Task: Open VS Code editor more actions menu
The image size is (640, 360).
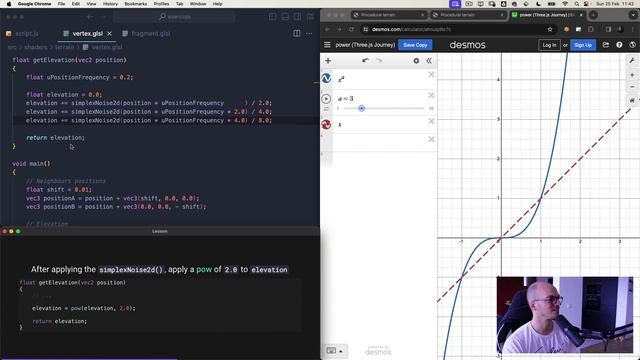Action: tap(309, 33)
